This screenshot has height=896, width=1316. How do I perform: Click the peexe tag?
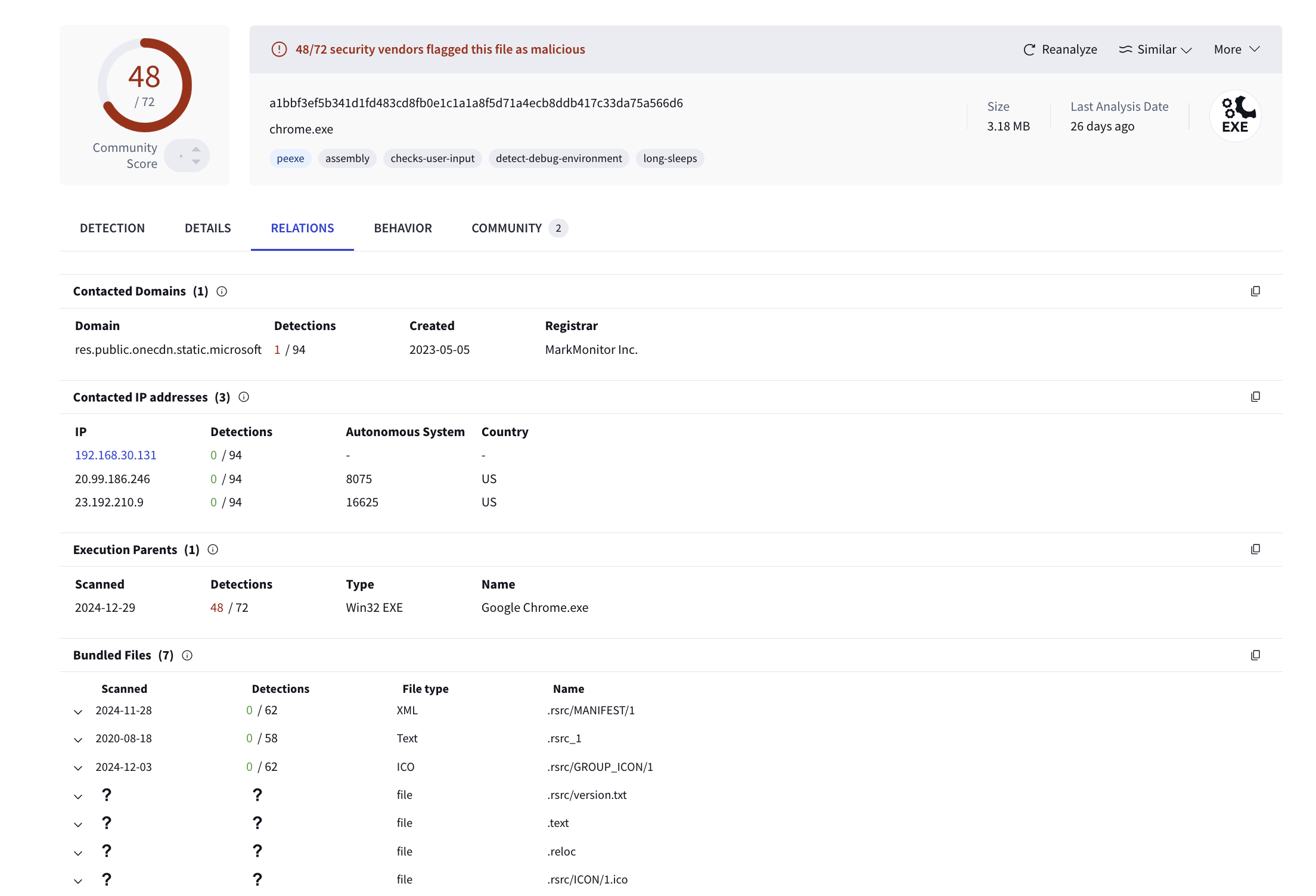[290, 158]
